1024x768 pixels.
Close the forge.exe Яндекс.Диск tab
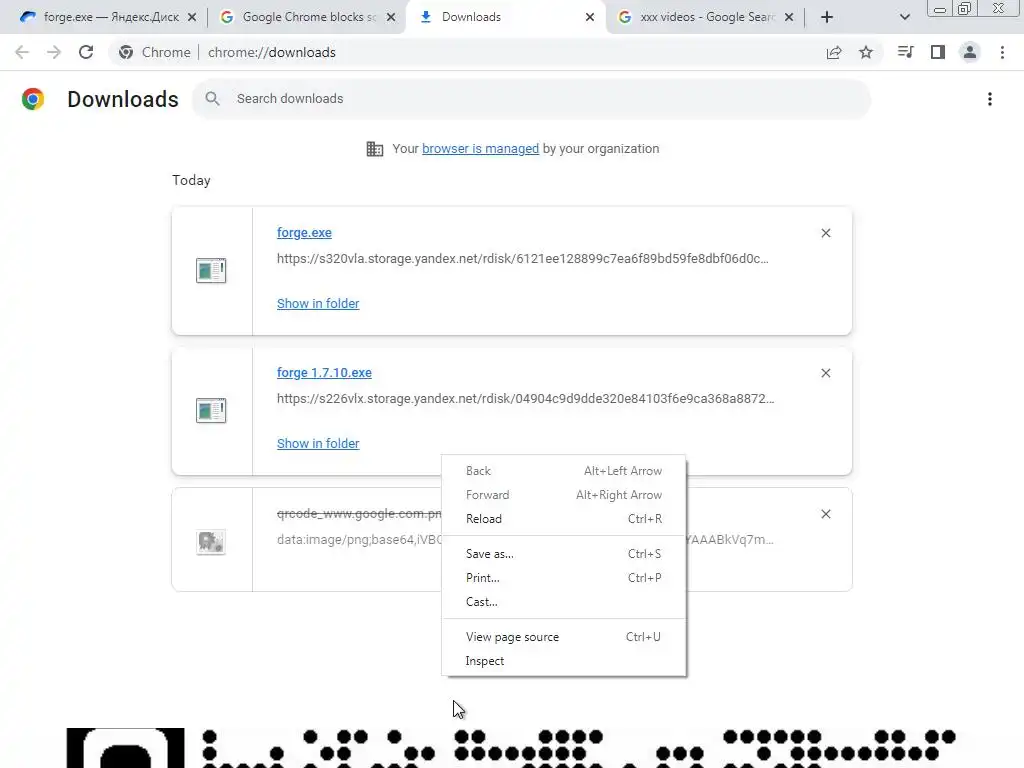[192, 17]
